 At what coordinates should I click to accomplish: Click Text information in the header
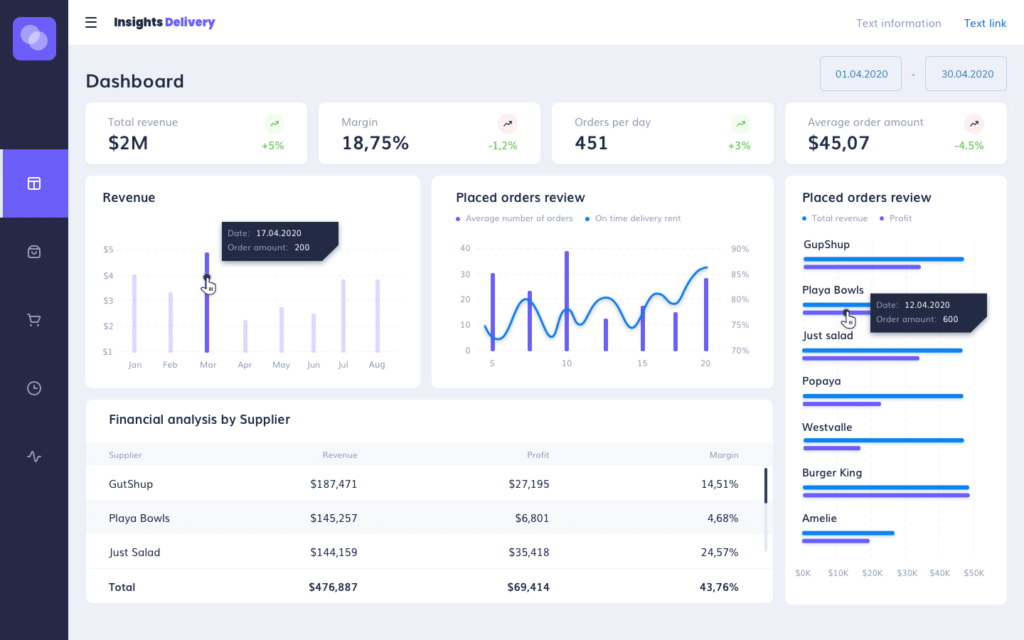pyautogui.click(x=898, y=23)
